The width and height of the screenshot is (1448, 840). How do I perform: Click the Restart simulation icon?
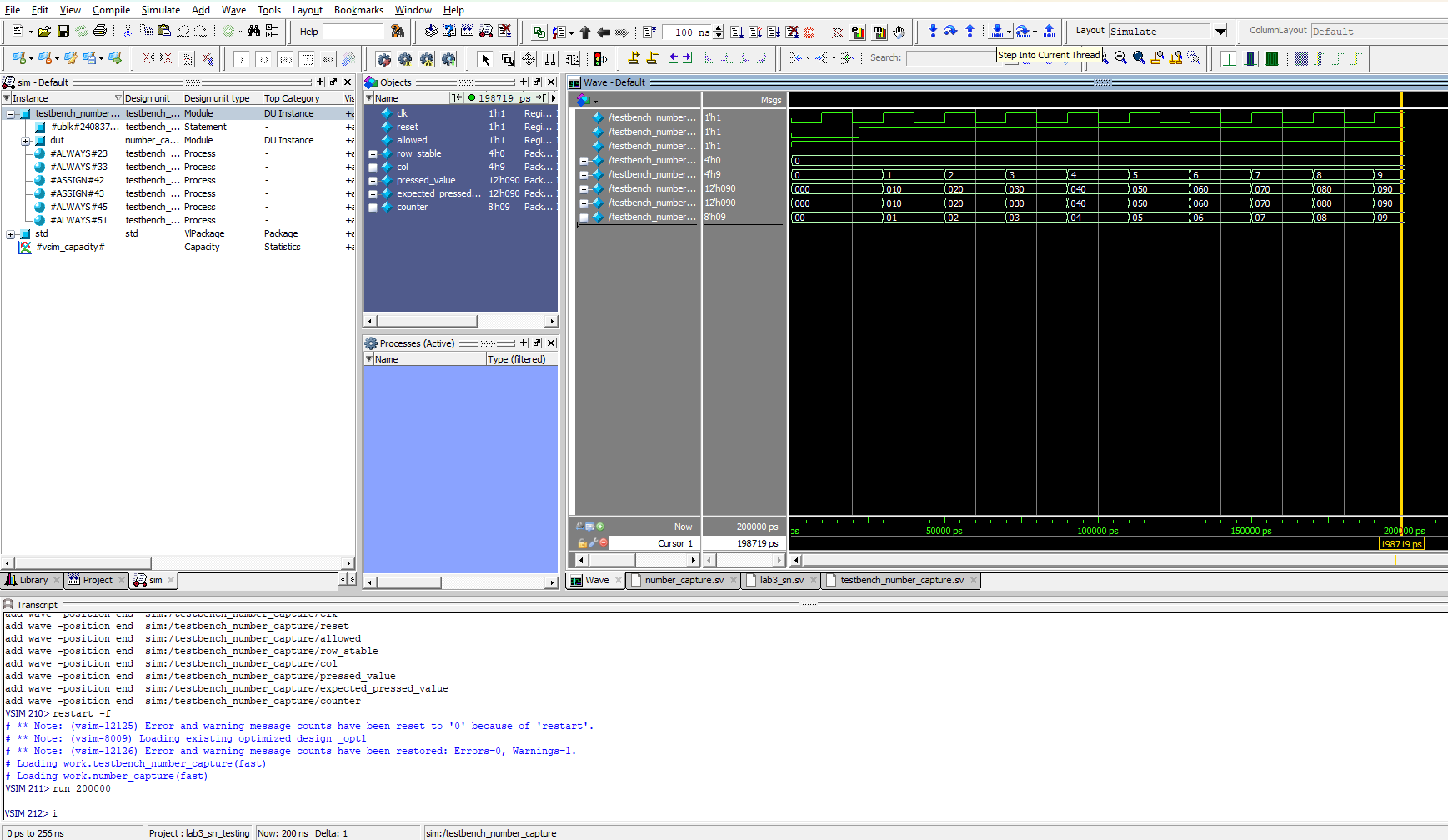(649, 32)
